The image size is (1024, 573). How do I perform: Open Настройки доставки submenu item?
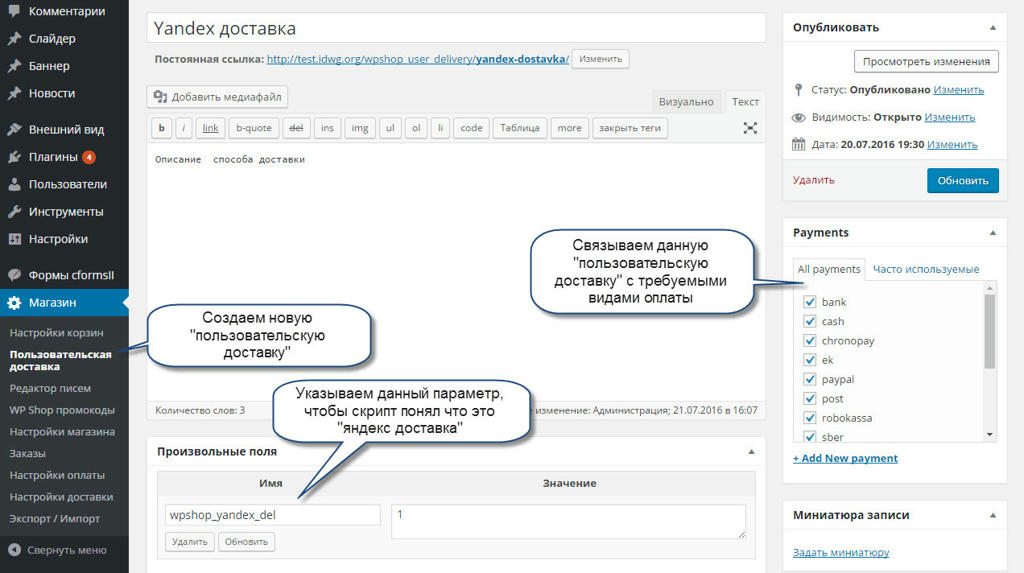pos(61,497)
